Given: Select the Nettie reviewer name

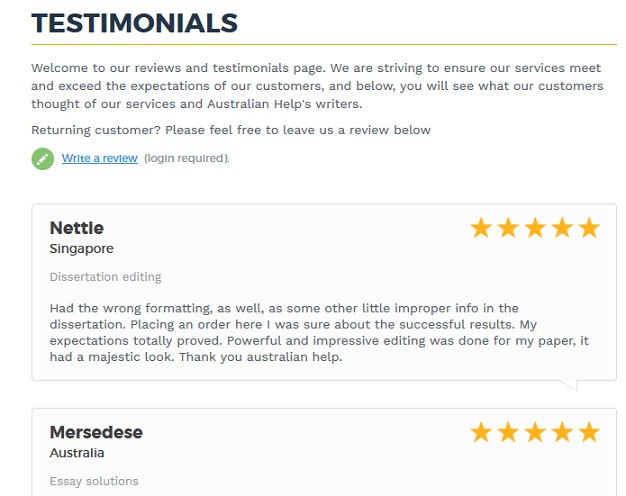Looking at the screenshot, I should pyautogui.click(x=77, y=228).
